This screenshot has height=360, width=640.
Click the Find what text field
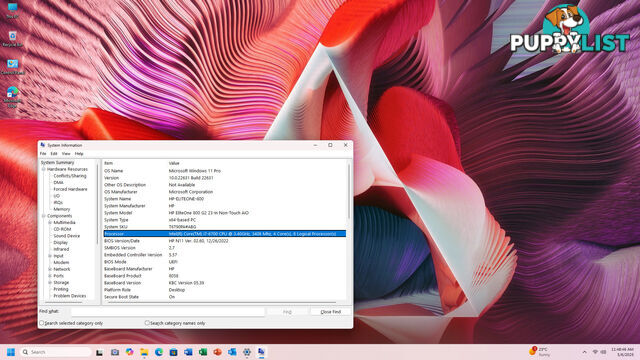point(168,312)
